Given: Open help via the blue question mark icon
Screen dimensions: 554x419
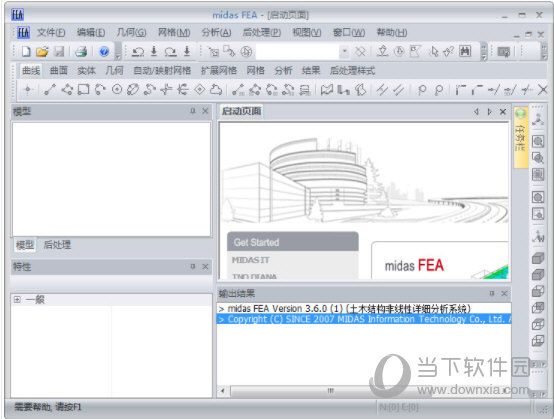Looking at the screenshot, I should coord(104,52).
